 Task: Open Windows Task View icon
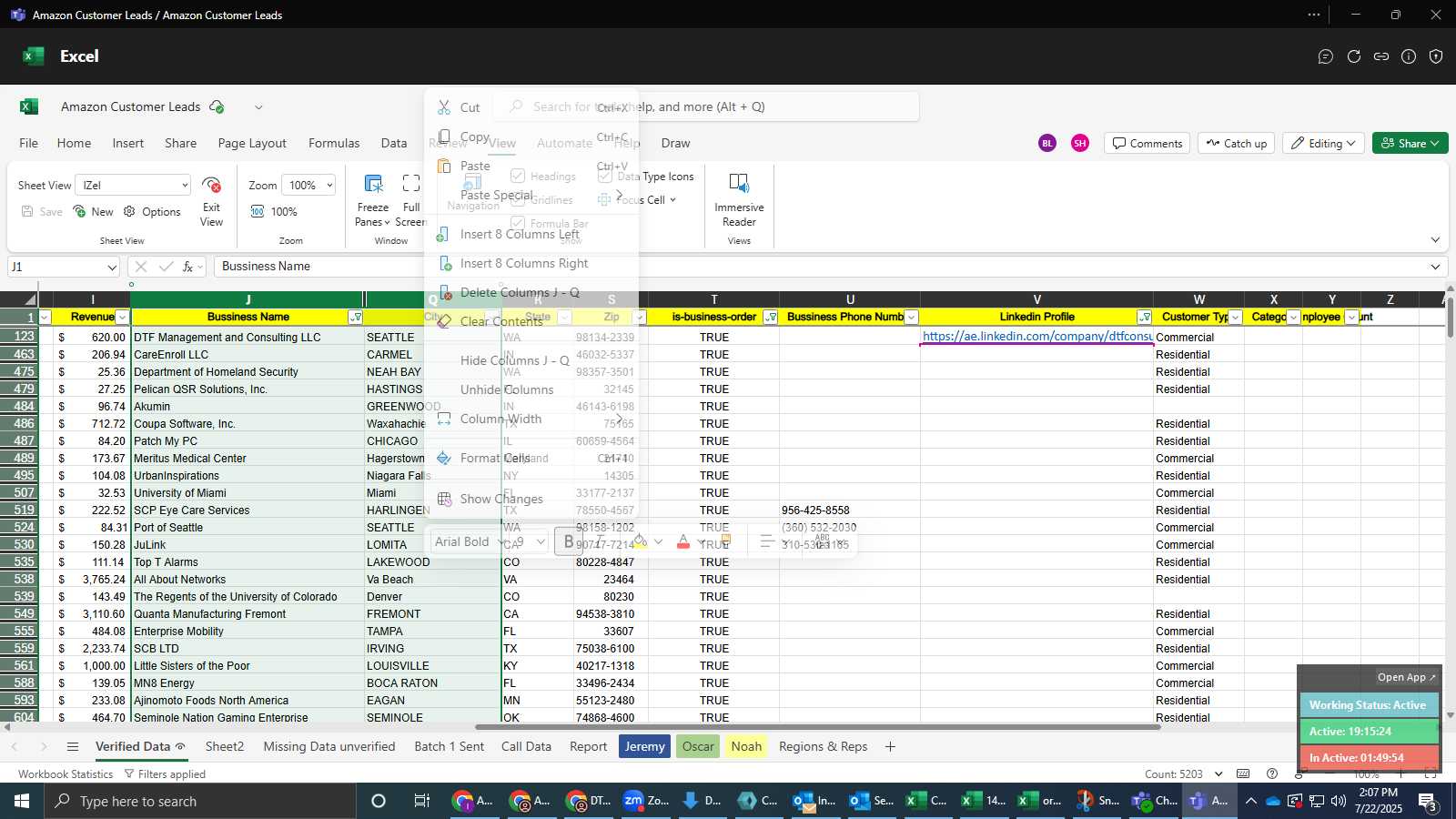point(422,801)
